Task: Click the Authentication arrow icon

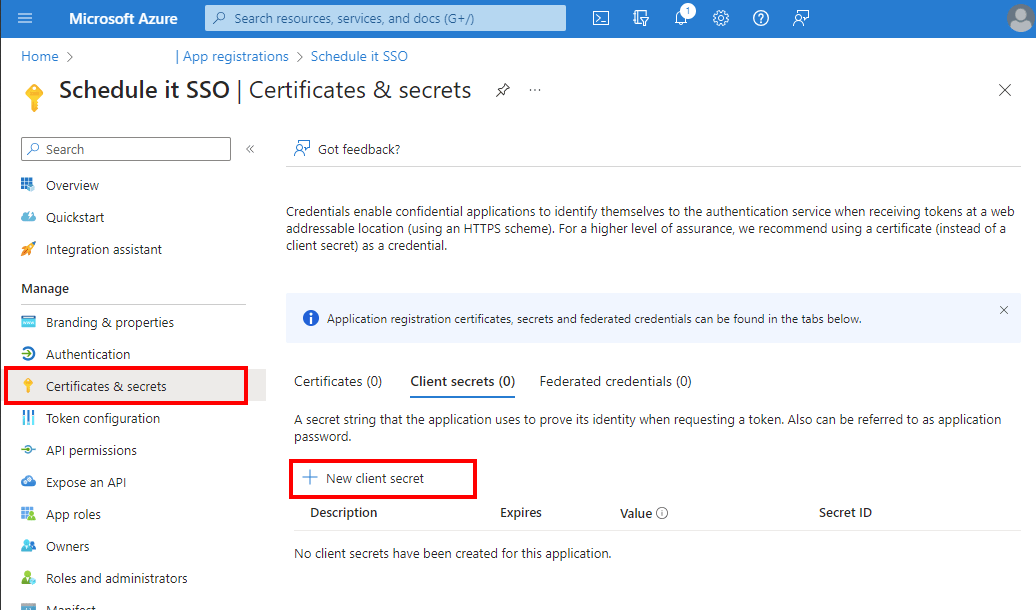Action: (28, 354)
